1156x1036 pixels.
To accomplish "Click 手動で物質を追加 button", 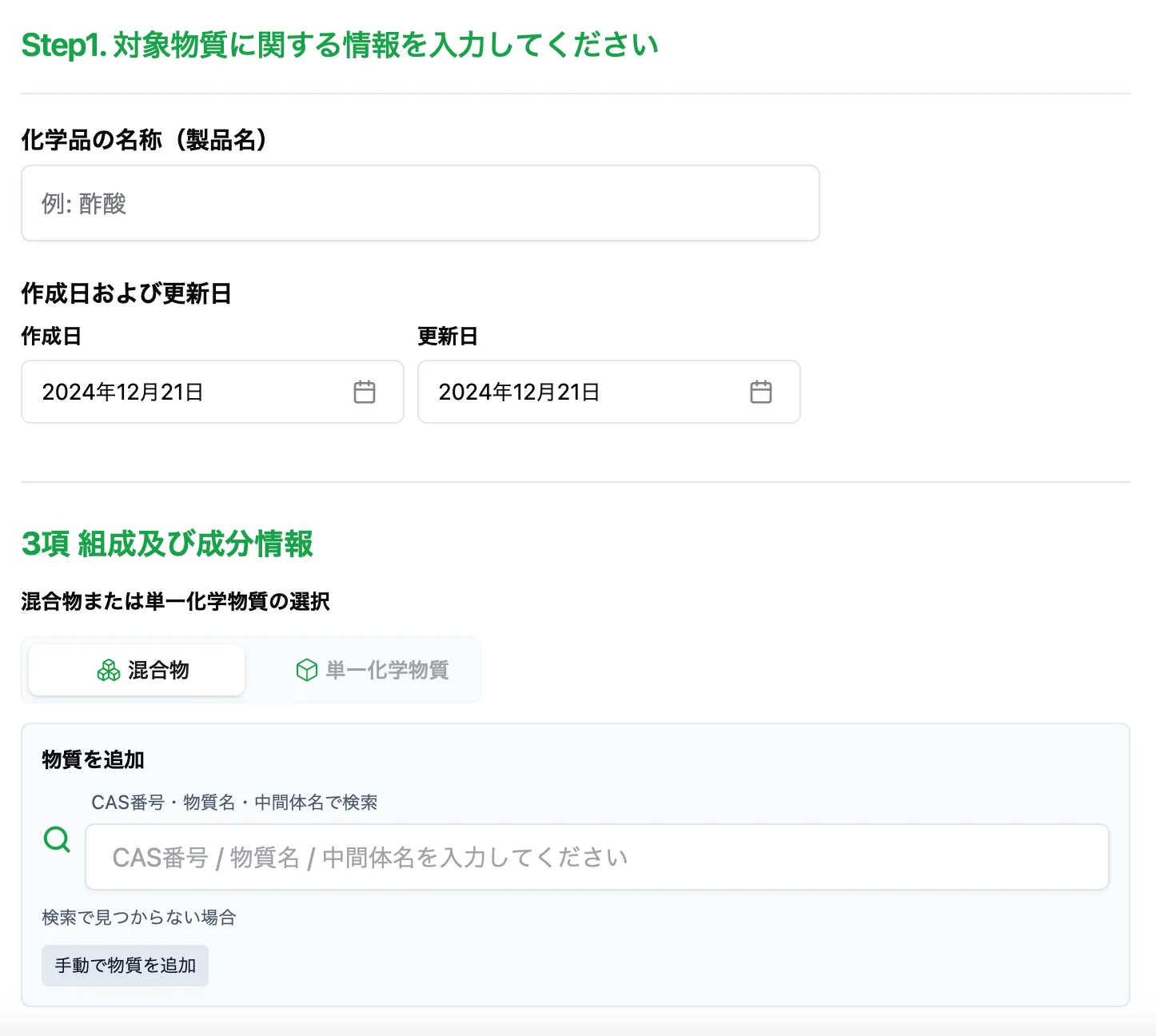I will 125,966.
